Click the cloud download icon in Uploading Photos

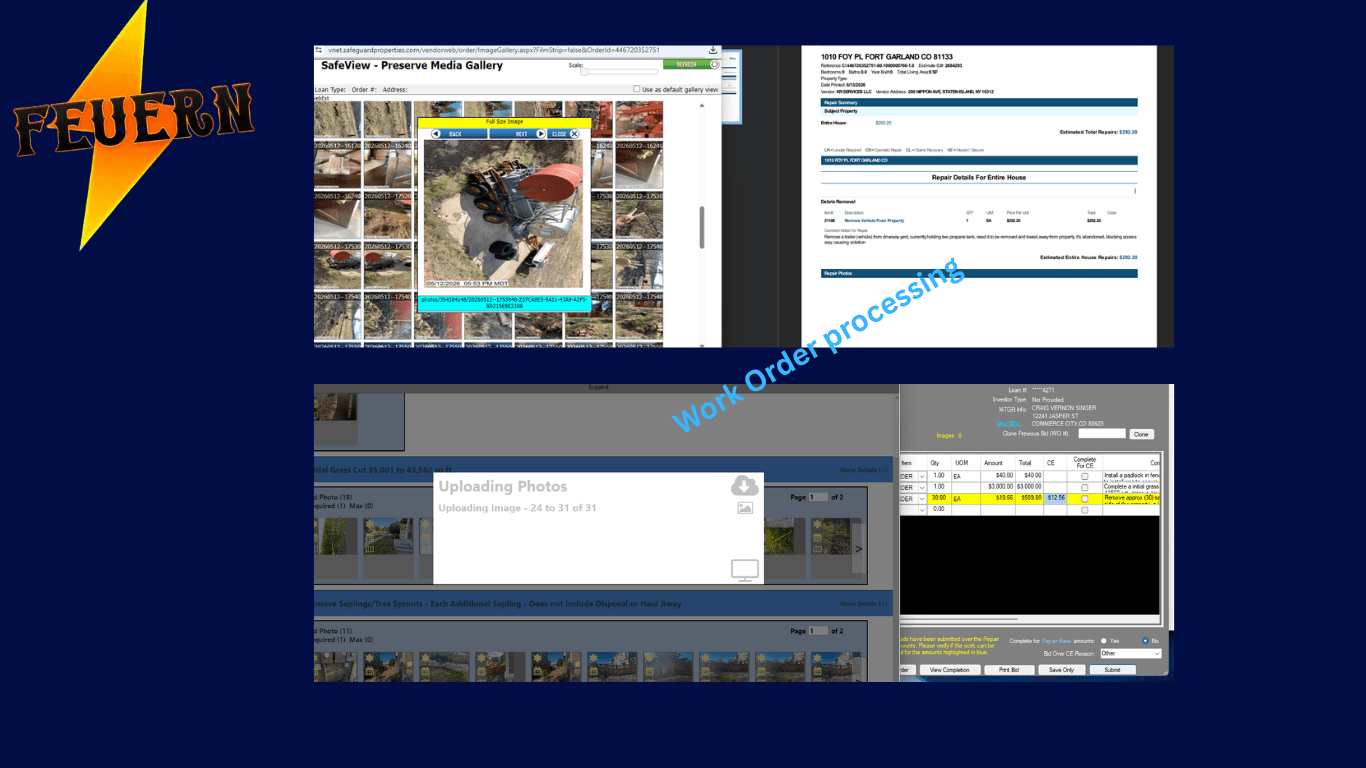click(744, 486)
